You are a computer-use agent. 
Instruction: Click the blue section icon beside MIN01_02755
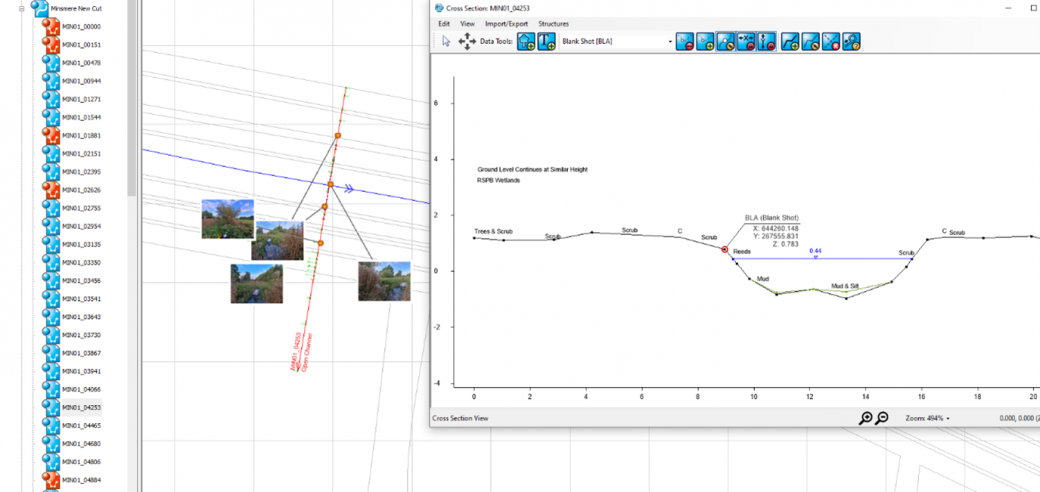tap(51, 208)
